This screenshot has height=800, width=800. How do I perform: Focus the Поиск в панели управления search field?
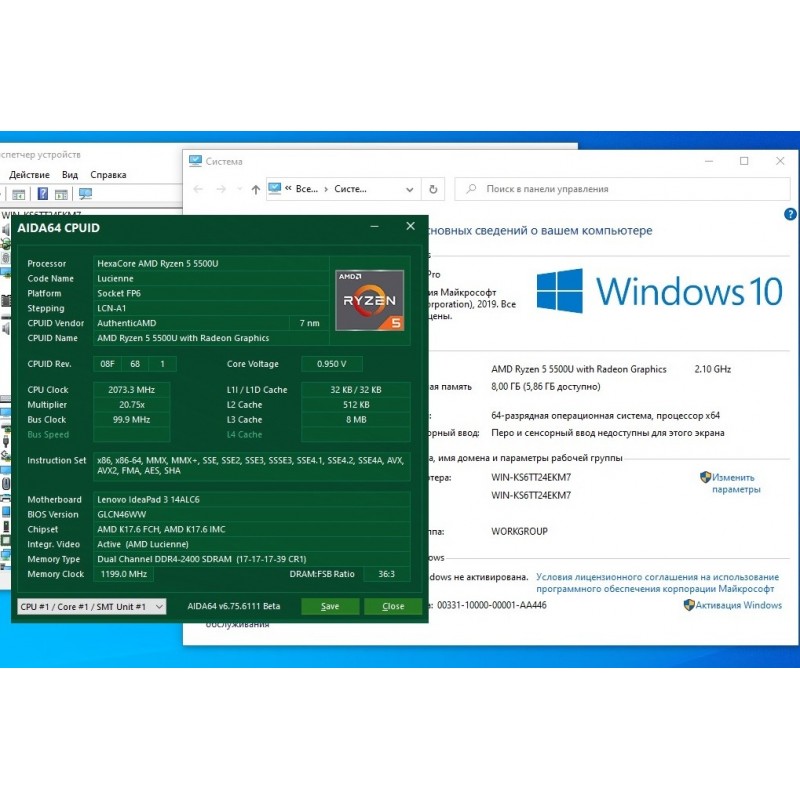click(x=622, y=189)
